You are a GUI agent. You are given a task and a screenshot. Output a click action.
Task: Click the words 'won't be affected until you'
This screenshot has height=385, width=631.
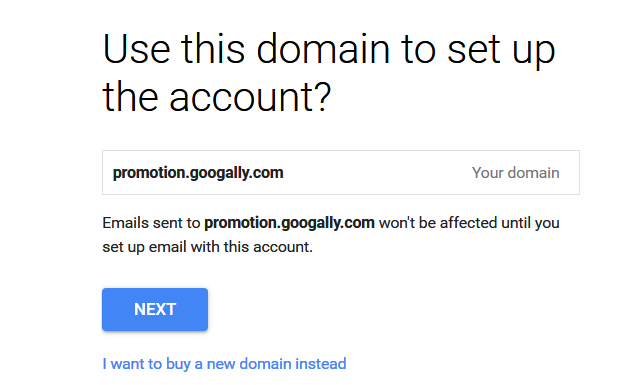(x=469, y=223)
